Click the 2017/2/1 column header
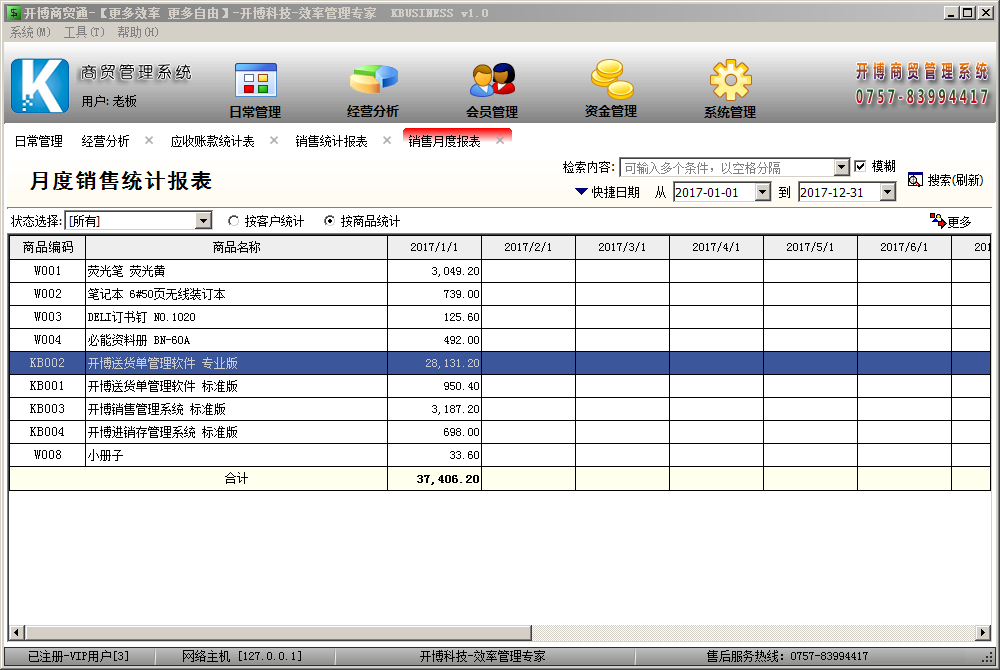Image resolution: width=1000 pixels, height=670 pixels. pyautogui.click(x=529, y=247)
